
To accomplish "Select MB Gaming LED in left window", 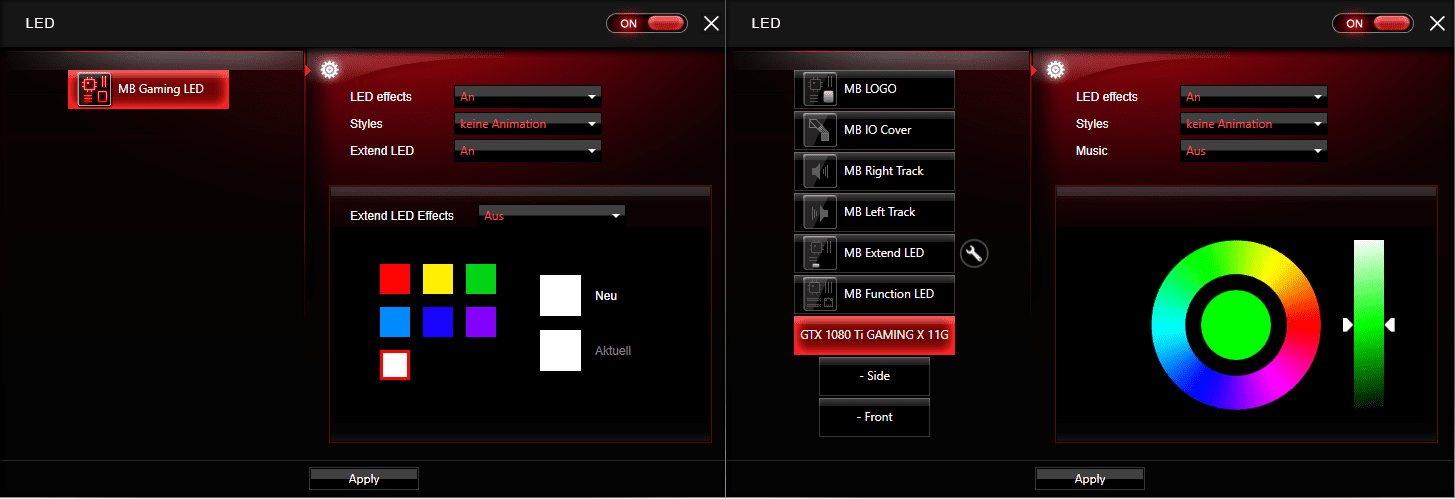I will 148,89.
